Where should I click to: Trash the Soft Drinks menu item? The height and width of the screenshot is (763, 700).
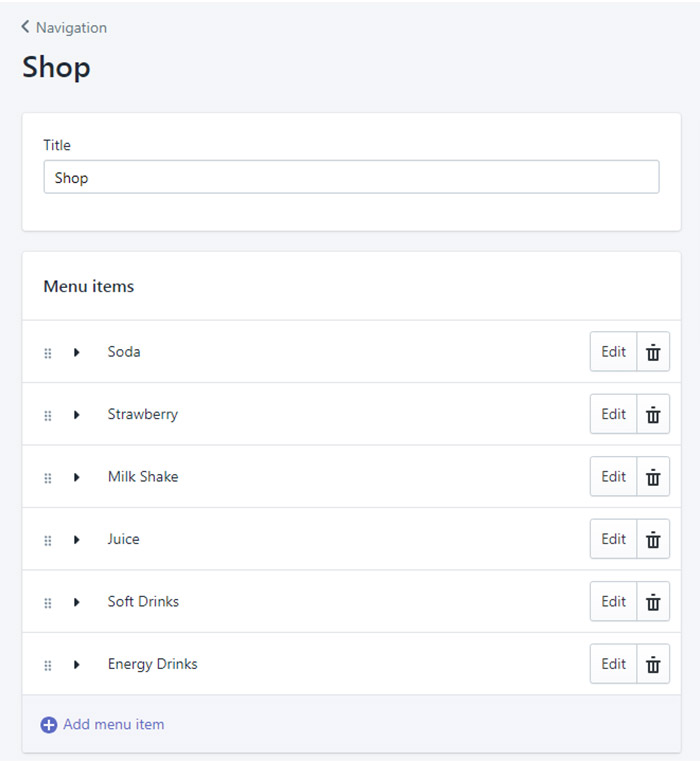(653, 602)
